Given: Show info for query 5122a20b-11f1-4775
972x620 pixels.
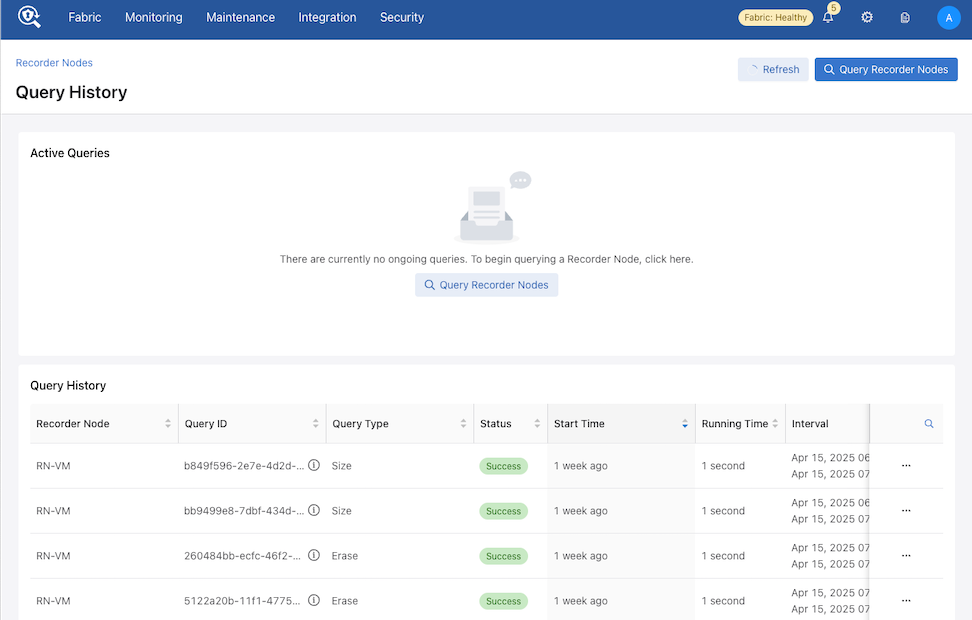Looking at the screenshot, I should [x=314, y=600].
